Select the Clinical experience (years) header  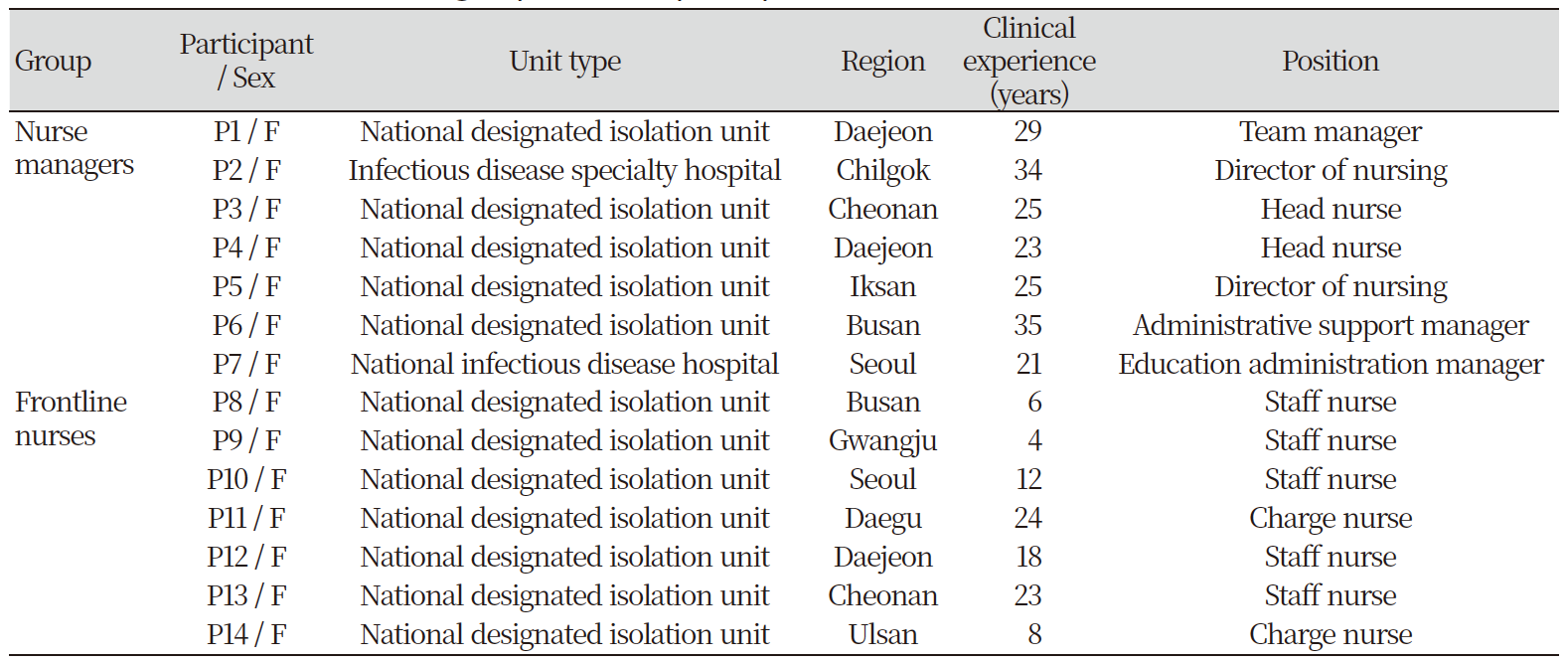[1028, 62]
